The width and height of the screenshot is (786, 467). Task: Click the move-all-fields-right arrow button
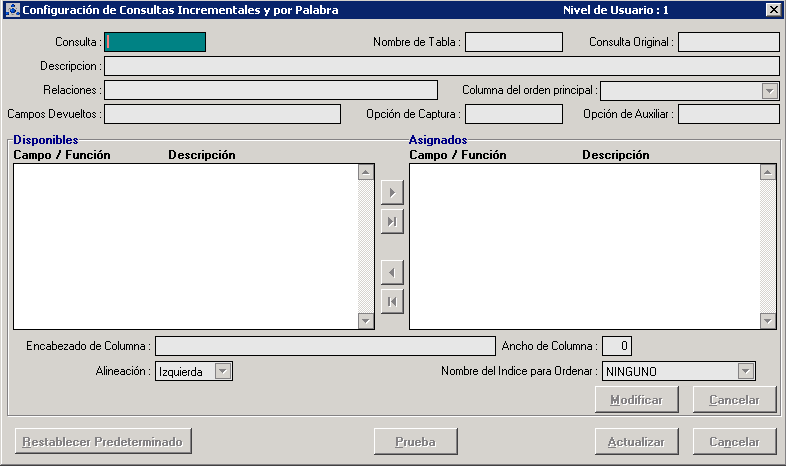[x=392, y=221]
